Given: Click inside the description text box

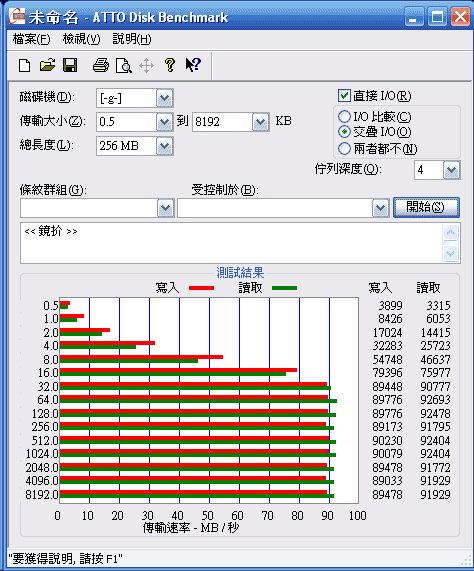Looking at the screenshot, I should [231, 243].
